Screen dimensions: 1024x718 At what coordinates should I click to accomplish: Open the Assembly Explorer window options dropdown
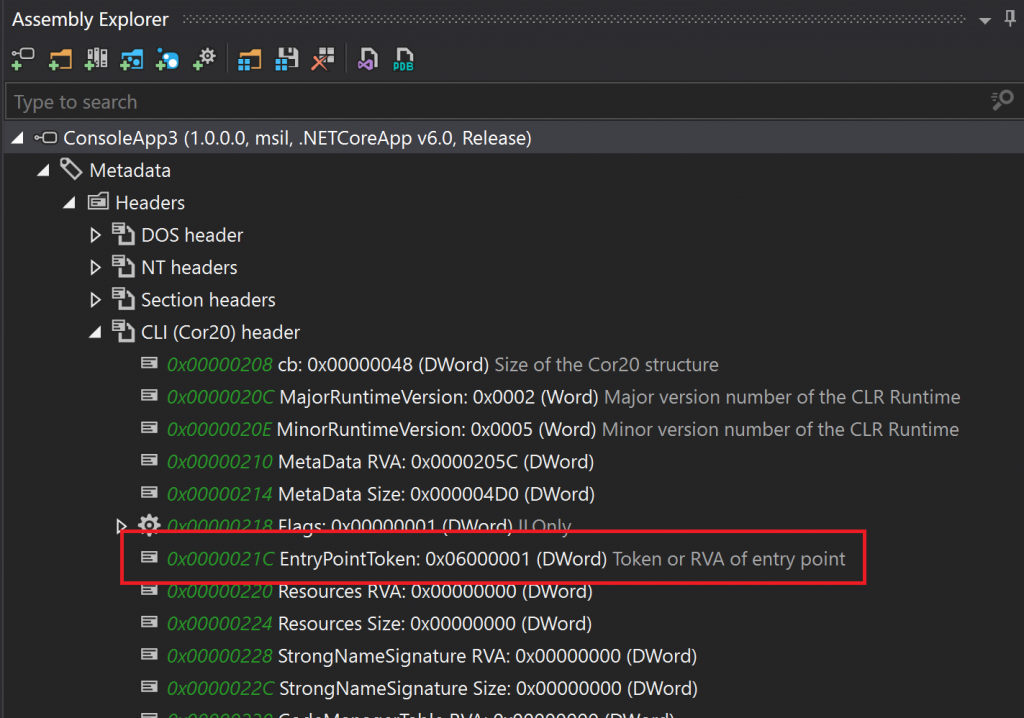pos(985,20)
